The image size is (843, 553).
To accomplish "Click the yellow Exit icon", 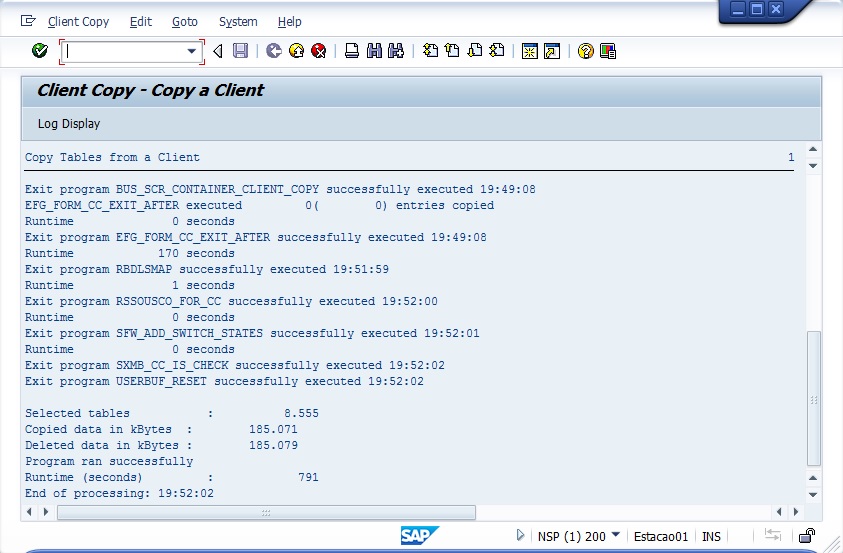I will (x=296, y=51).
